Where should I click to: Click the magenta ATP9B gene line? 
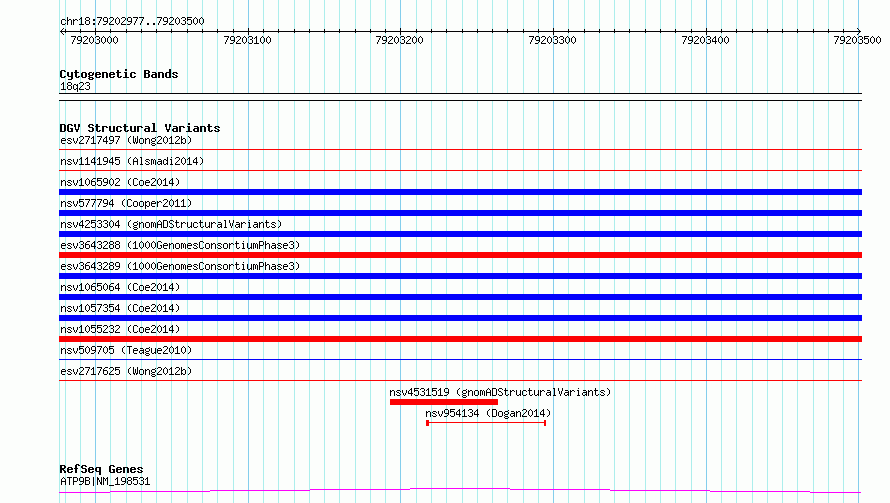tap(460, 490)
